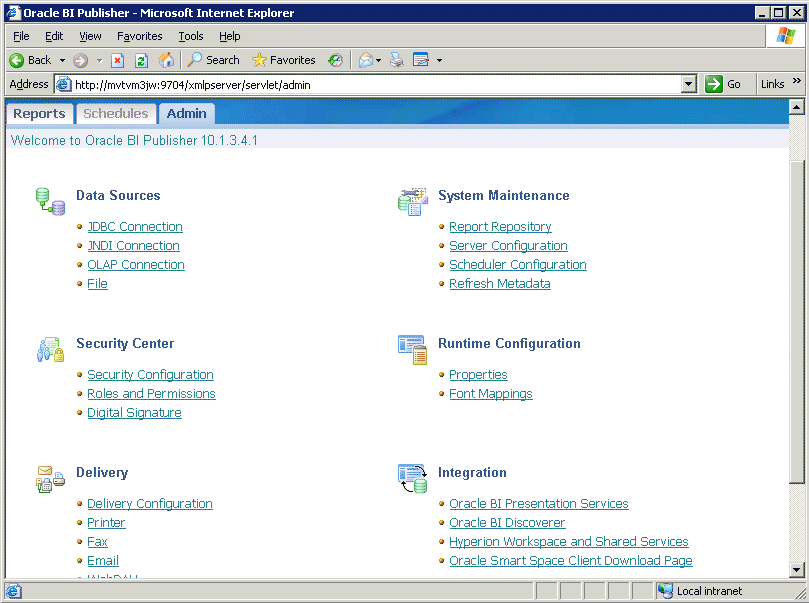Click the System Maintenance icon

[412, 200]
